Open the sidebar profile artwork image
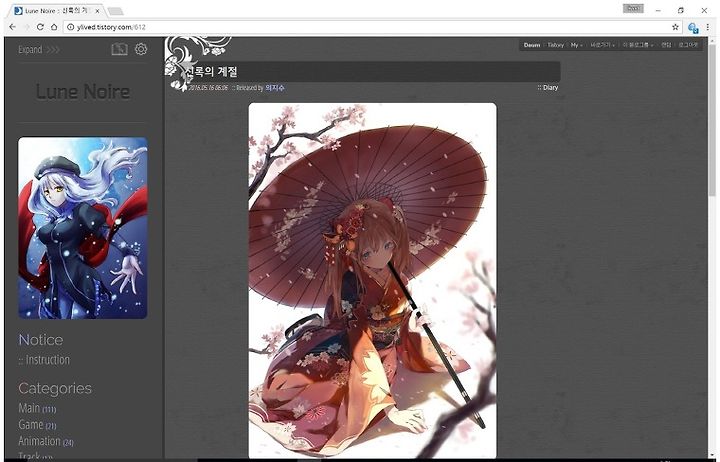 click(x=83, y=228)
